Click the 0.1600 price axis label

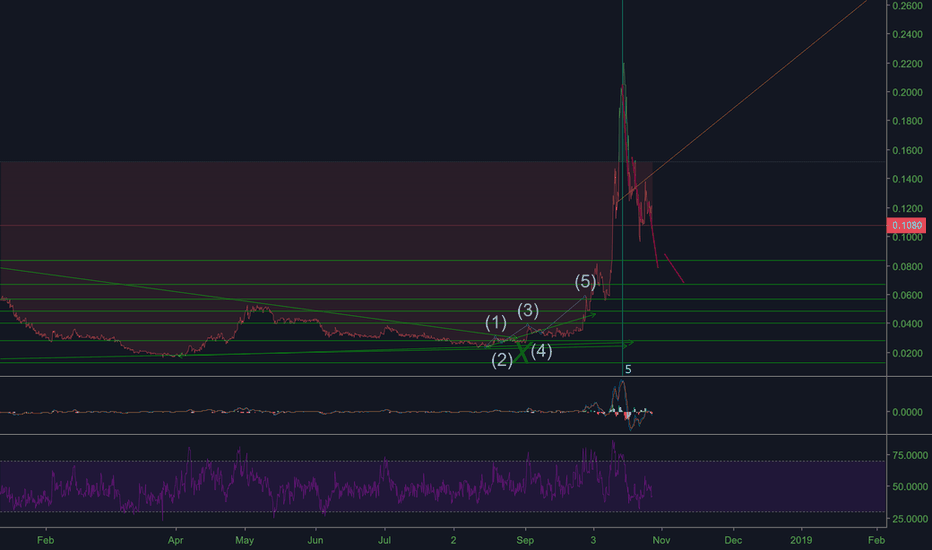pos(907,150)
